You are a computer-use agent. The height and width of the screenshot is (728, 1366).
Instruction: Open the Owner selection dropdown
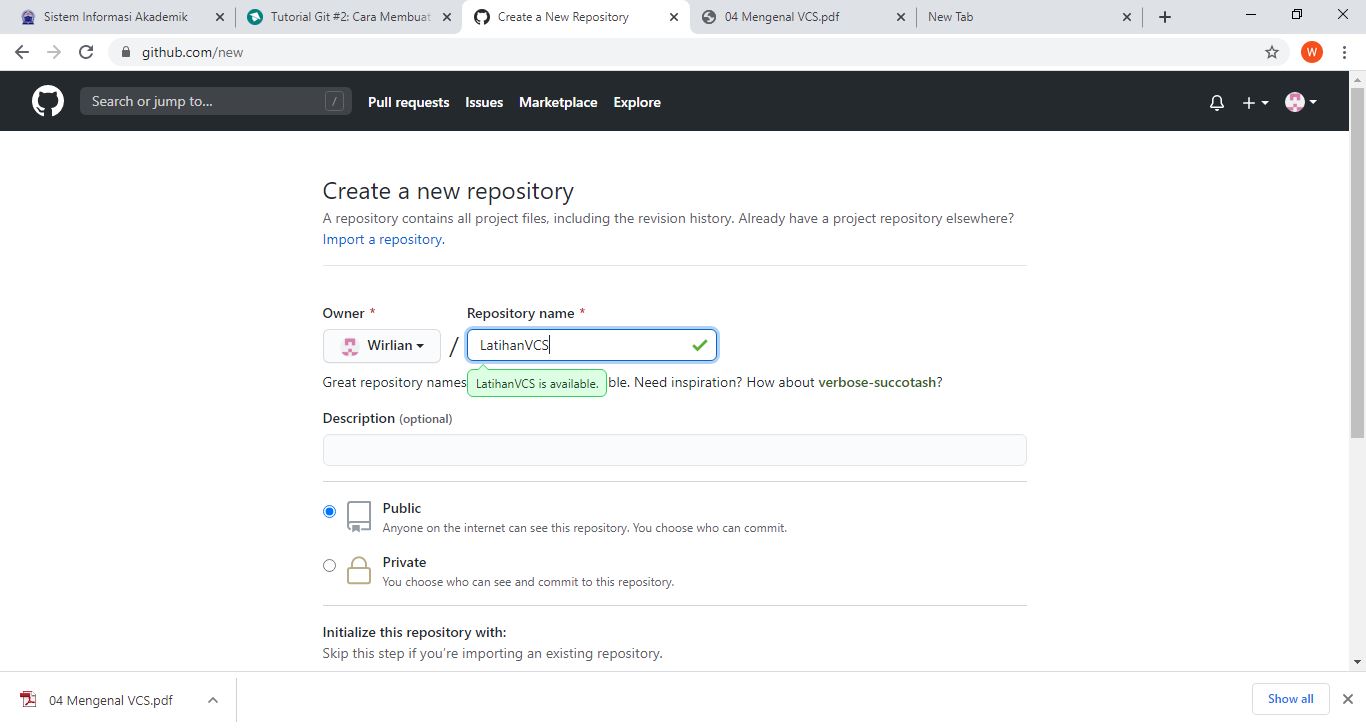point(381,345)
